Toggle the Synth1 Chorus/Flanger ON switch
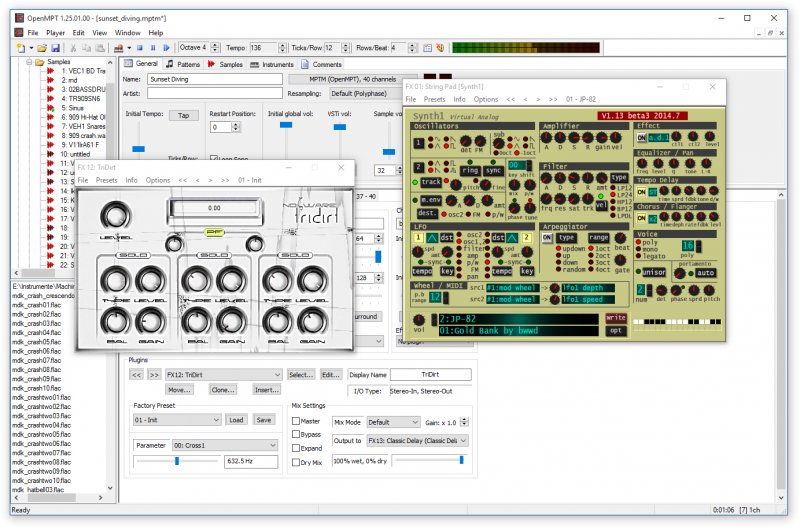The height and width of the screenshot is (528, 800). click(x=641, y=218)
